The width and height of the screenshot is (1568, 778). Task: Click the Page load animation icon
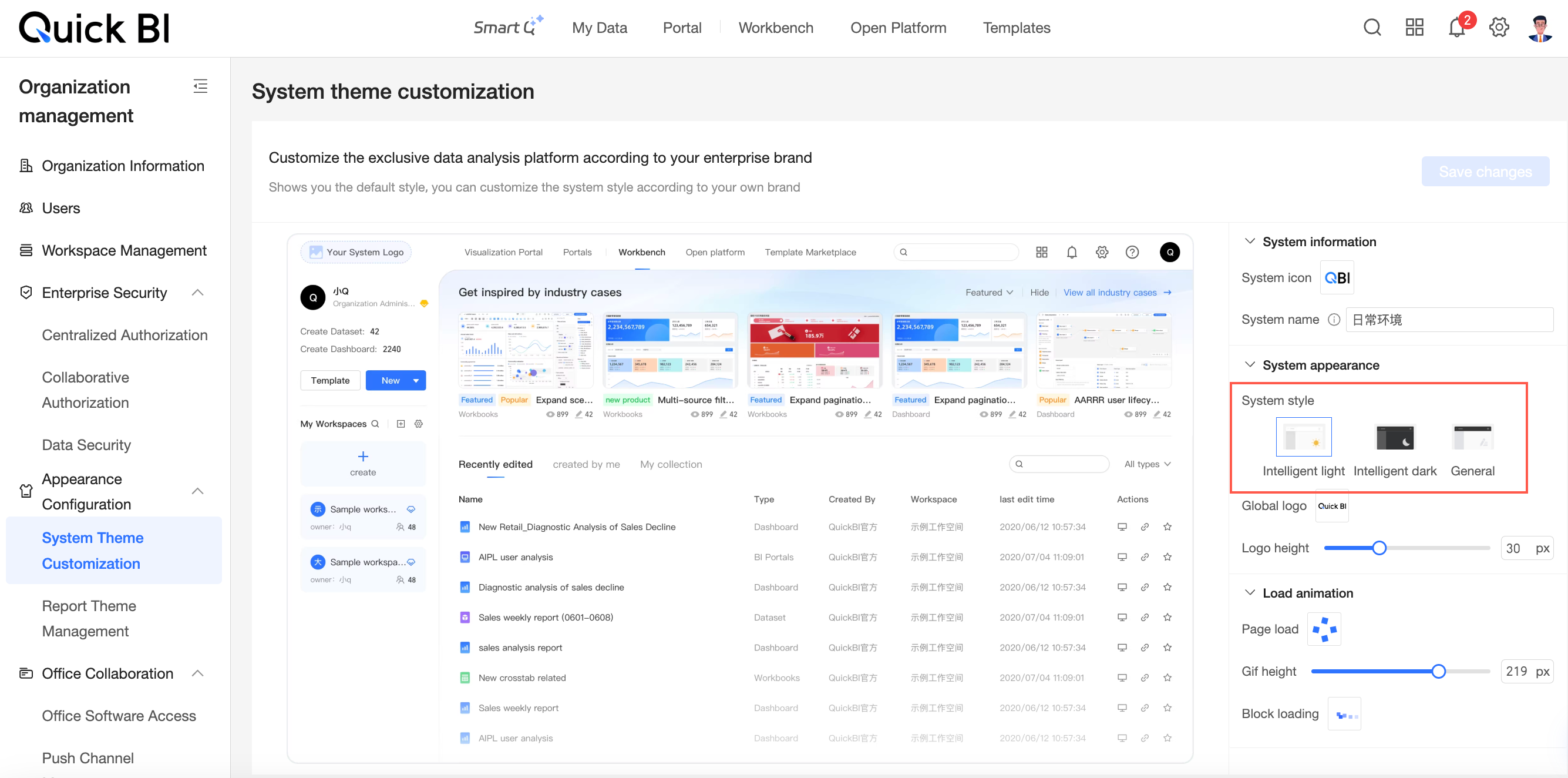[x=1324, y=629]
